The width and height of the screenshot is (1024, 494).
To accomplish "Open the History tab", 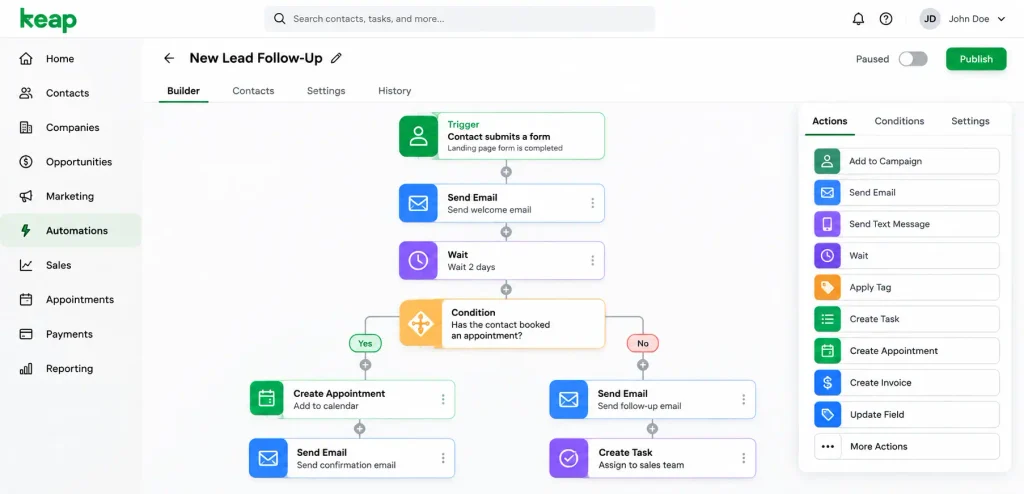I will tap(394, 91).
